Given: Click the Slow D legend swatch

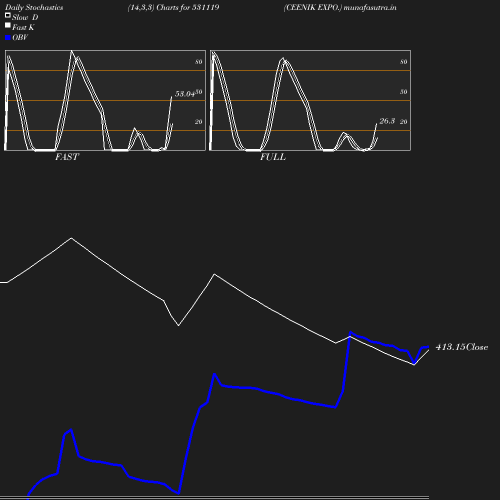Looking at the screenshot, I should [x=8, y=15].
